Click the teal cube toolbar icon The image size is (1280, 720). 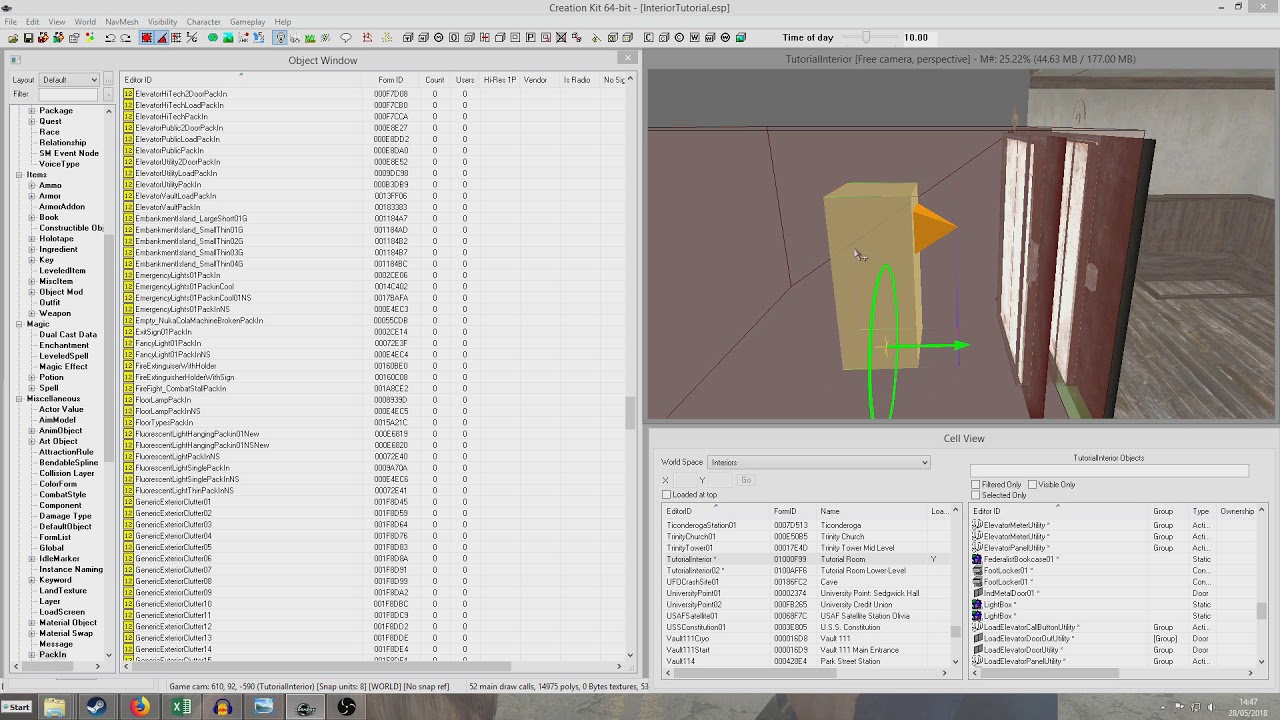click(x=740, y=38)
